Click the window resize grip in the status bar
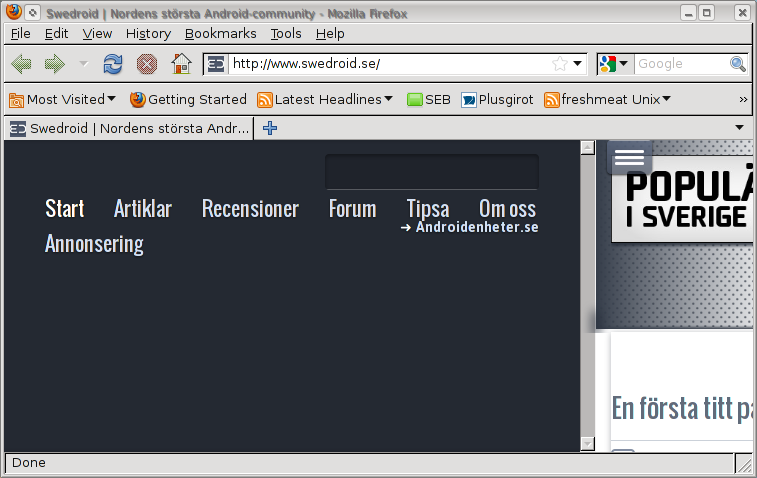757x478 pixels. coord(744,464)
